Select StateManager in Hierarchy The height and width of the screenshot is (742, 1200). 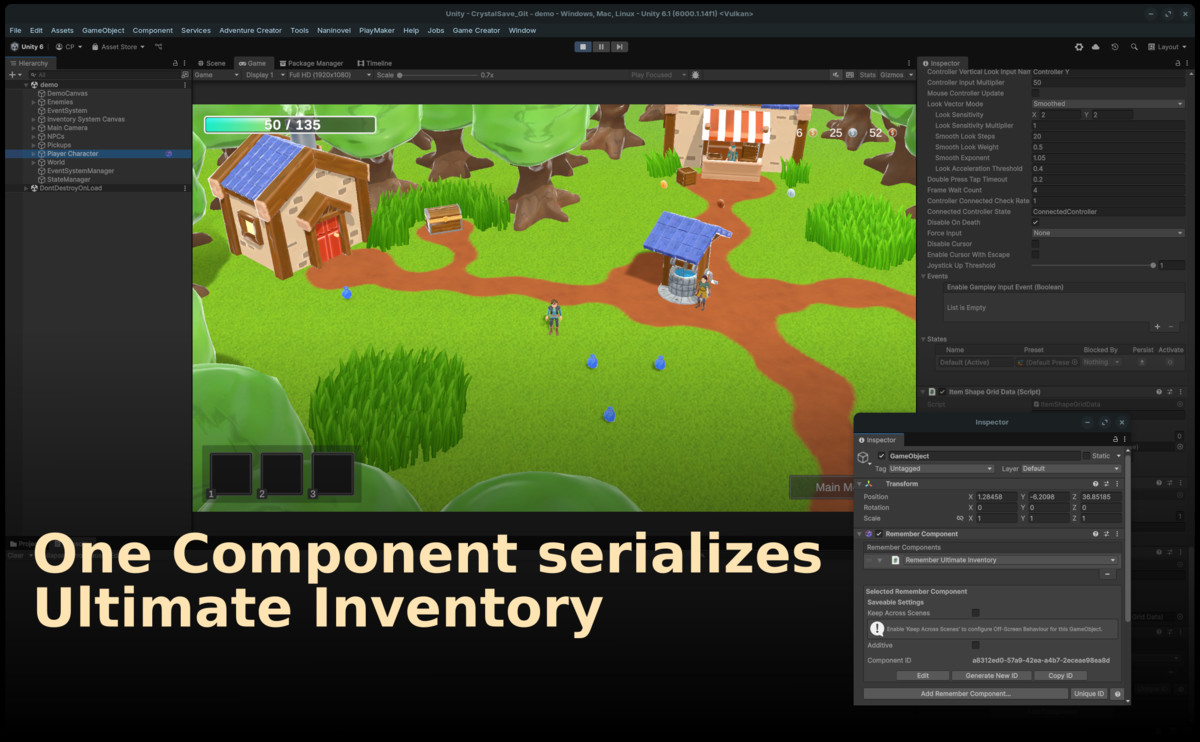(x=69, y=179)
